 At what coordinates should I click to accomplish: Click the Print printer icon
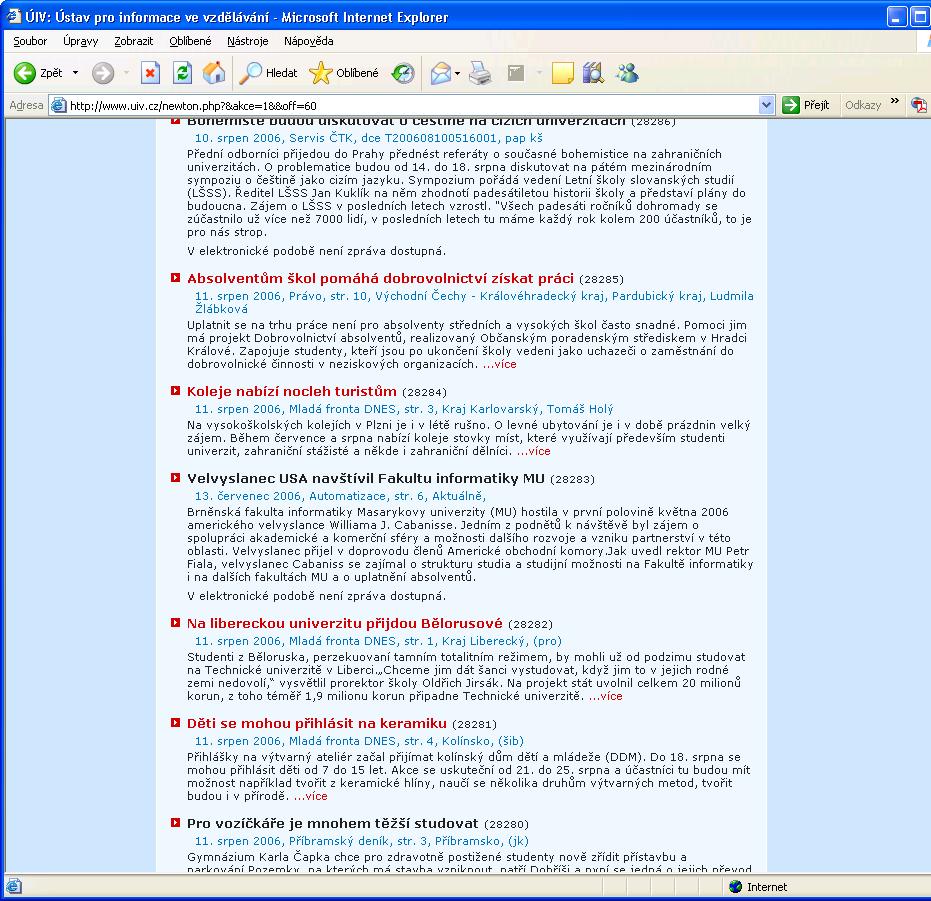point(480,73)
